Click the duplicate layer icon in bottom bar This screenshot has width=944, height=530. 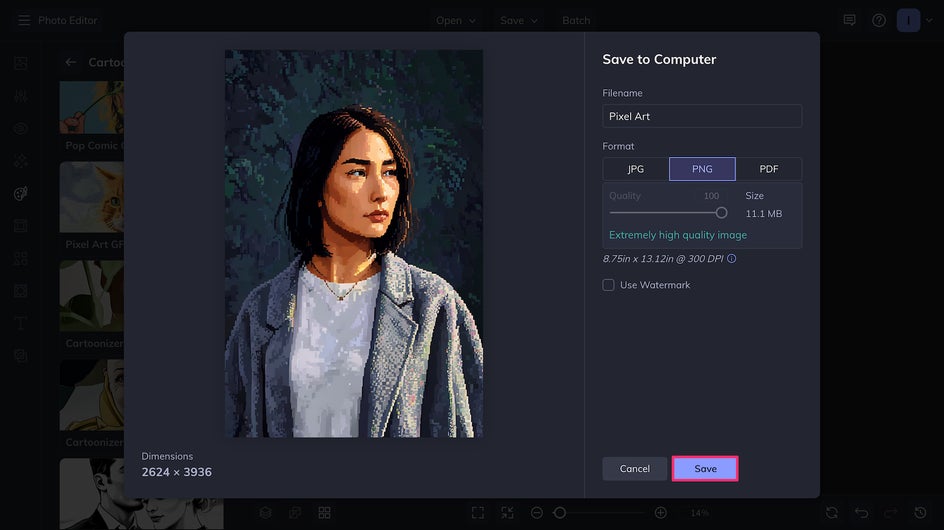[295, 513]
